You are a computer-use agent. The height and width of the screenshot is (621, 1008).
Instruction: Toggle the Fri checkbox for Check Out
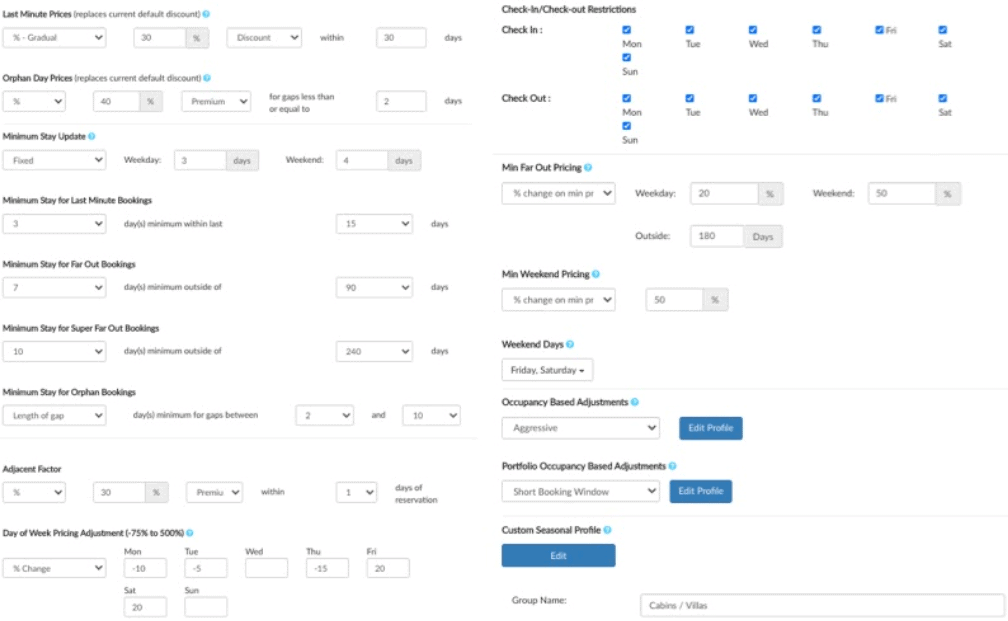(x=879, y=98)
